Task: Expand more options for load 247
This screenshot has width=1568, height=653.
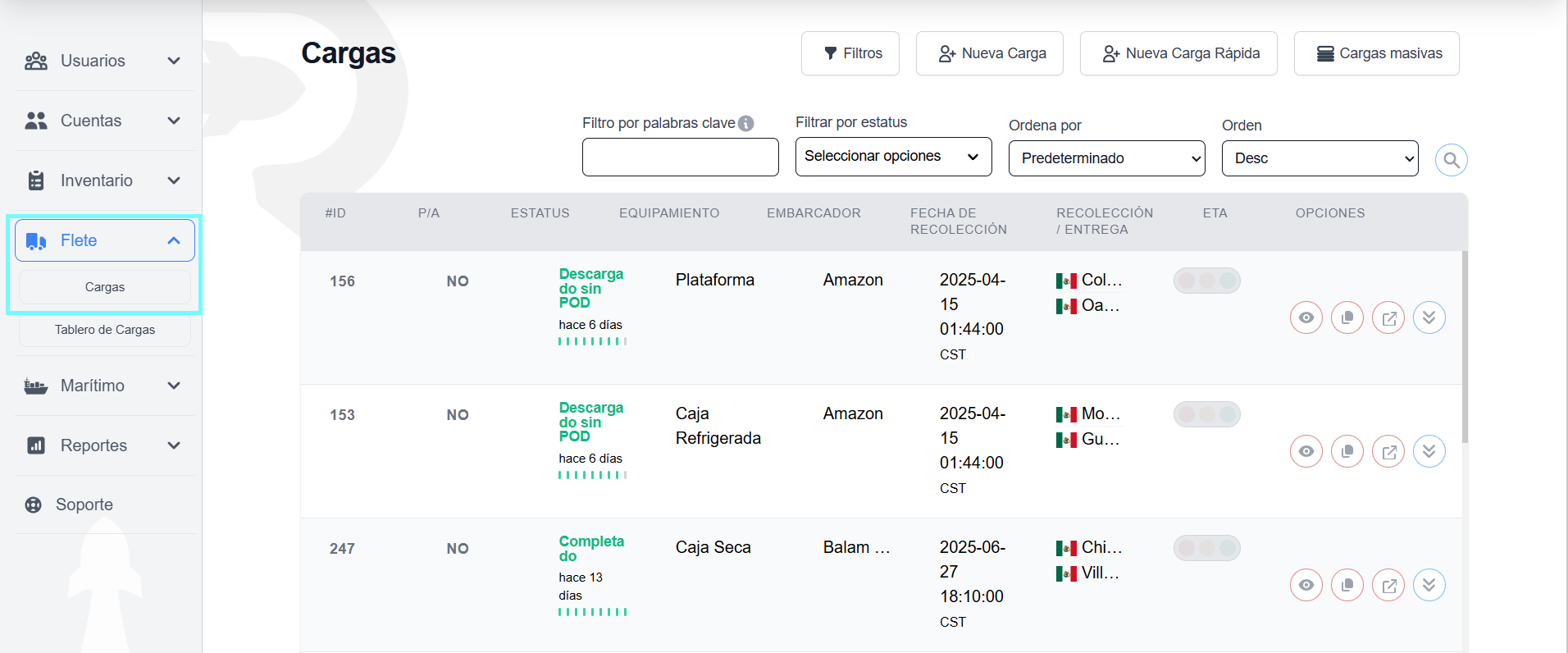Action: pyautogui.click(x=1429, y=585)
